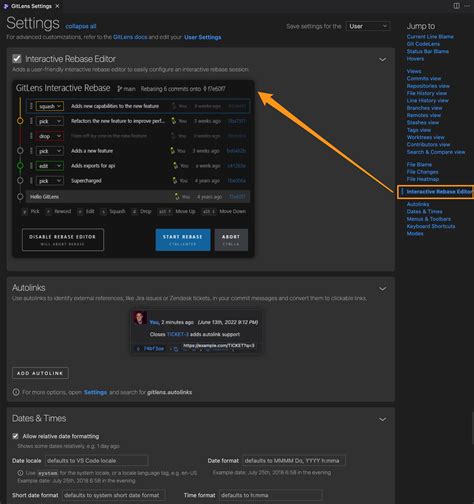Collapse the Interactive Rebase Editor section chevron
474x504 pixels.
(383, 60)
